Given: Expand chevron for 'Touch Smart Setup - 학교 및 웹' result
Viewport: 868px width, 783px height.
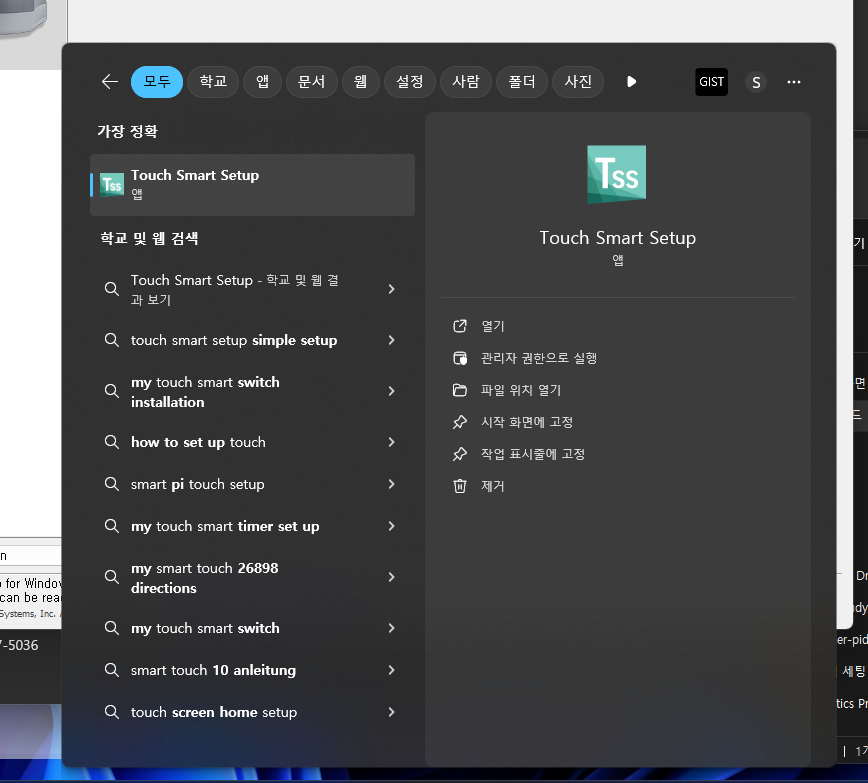Looking at the screenshot, I should coord(391,289).
